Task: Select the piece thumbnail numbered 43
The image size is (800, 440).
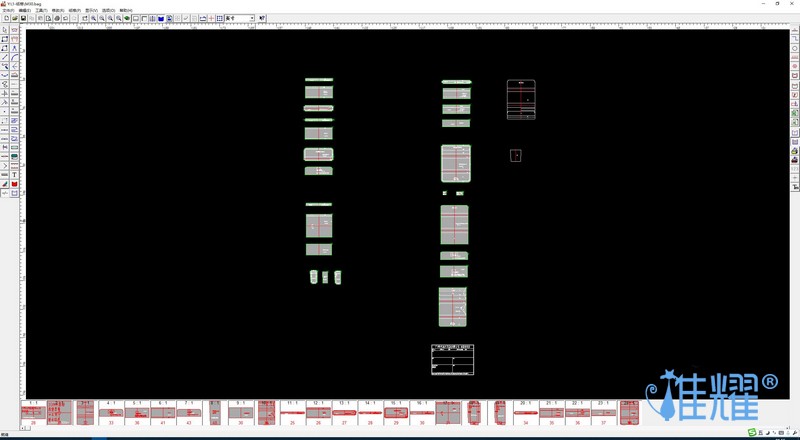Action: [x=189, y=413]
